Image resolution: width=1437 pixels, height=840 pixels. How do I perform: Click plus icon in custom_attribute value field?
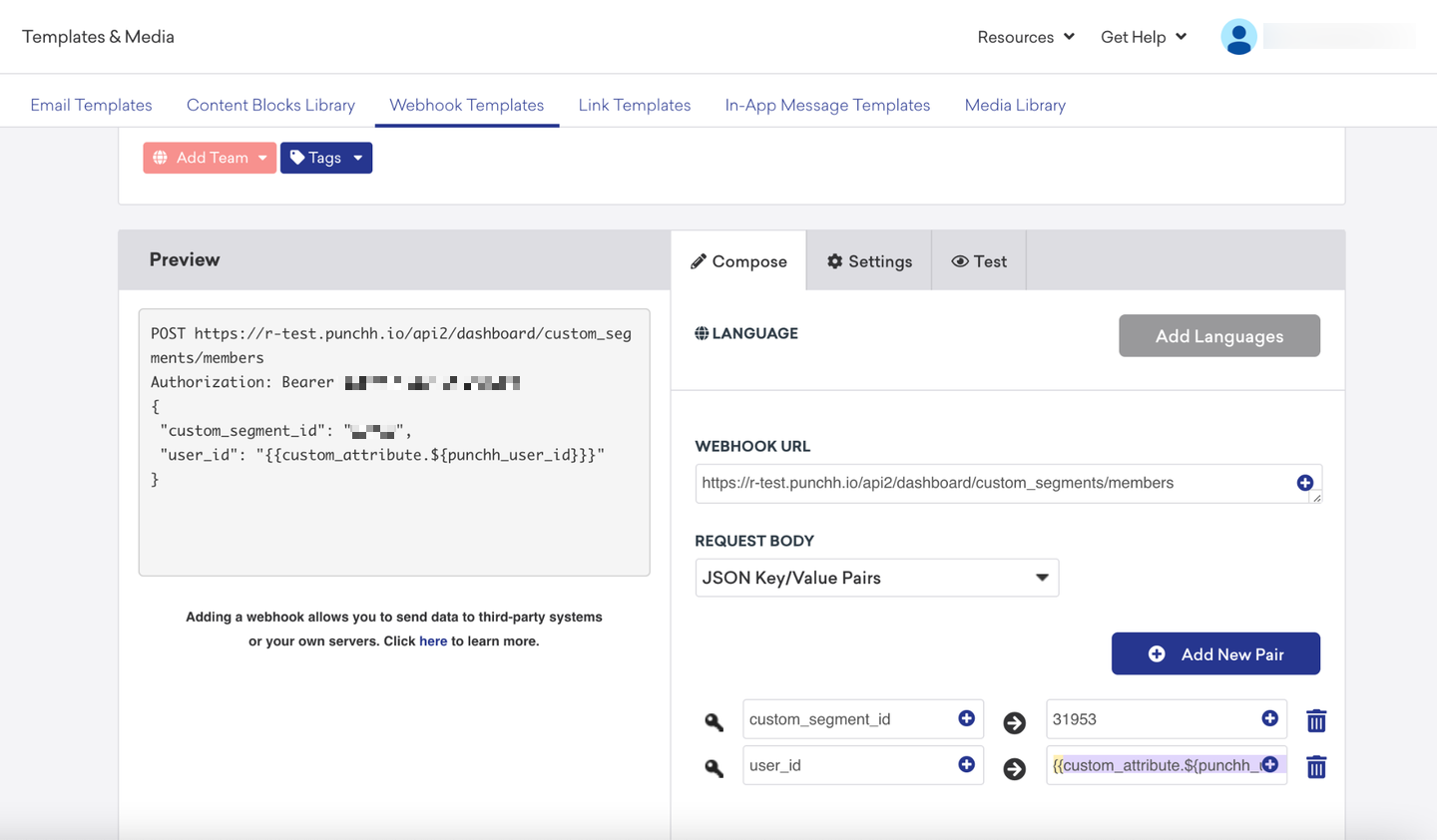tap(1269, 764)
